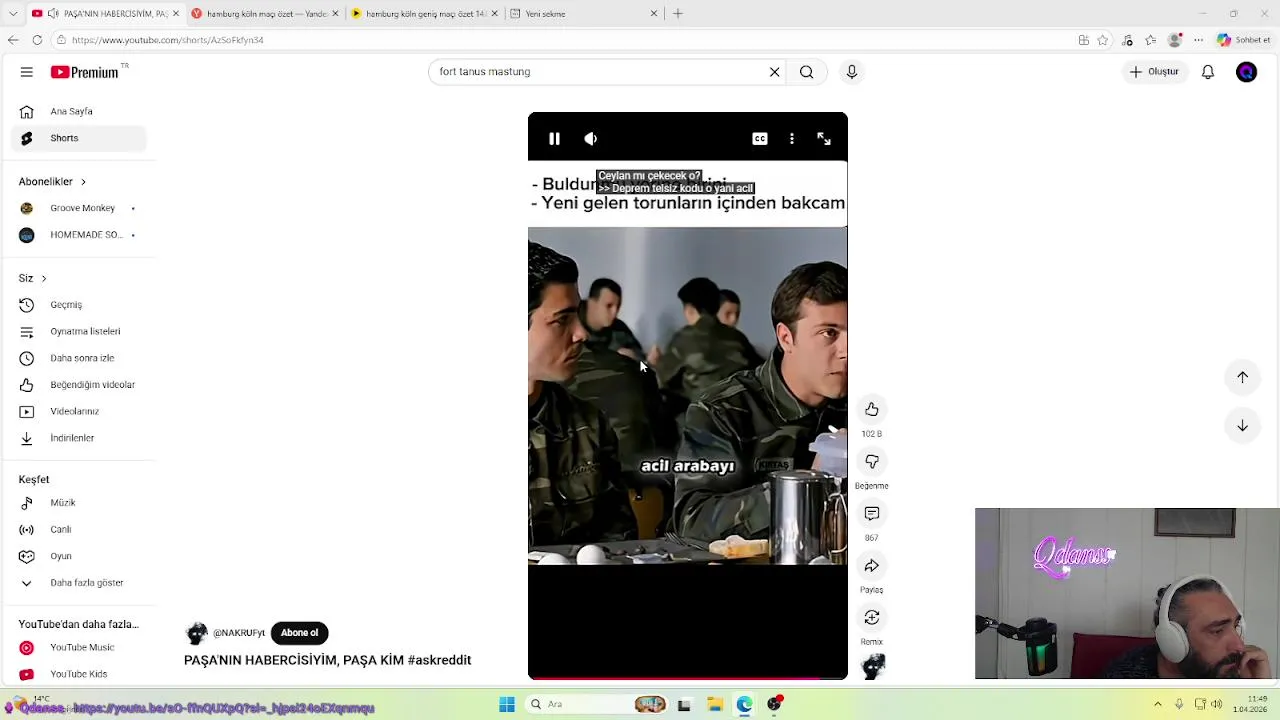
Task: Open a new browser tab
Action: tap(678, 14)
